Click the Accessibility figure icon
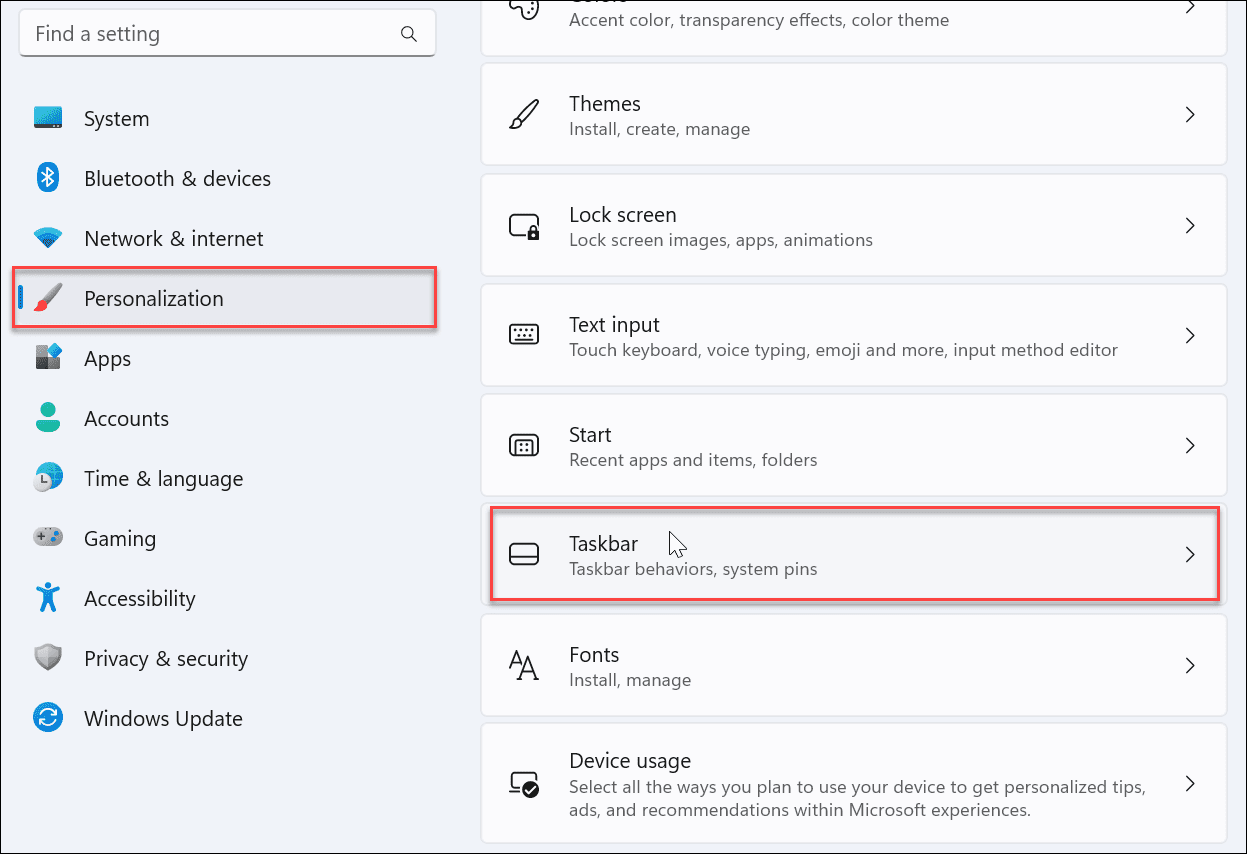Screen dimensions: 1247x854 (x=48, y=598)
